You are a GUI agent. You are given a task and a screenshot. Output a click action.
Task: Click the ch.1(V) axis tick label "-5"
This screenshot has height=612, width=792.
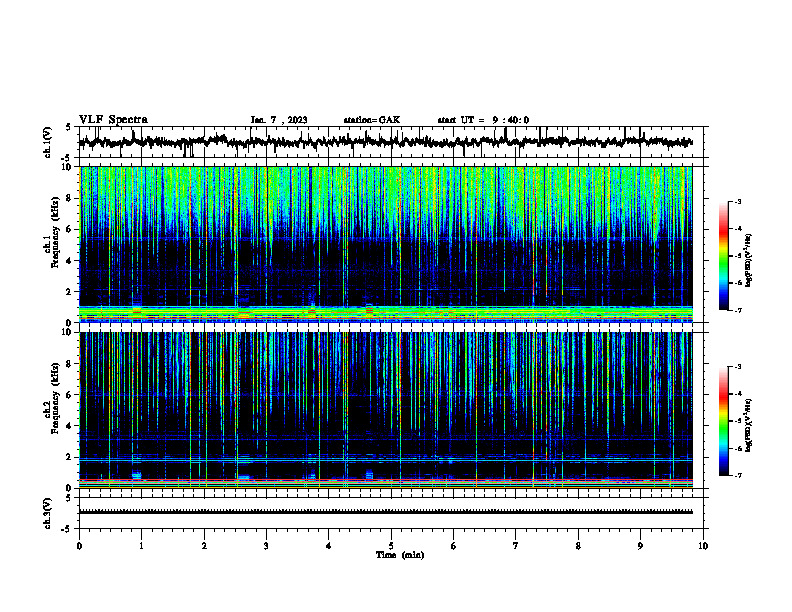(67, 158)
